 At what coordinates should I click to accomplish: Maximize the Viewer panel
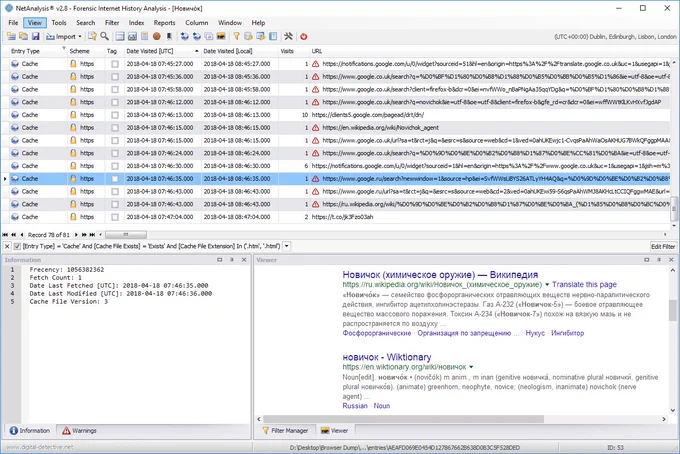[647, 260]
